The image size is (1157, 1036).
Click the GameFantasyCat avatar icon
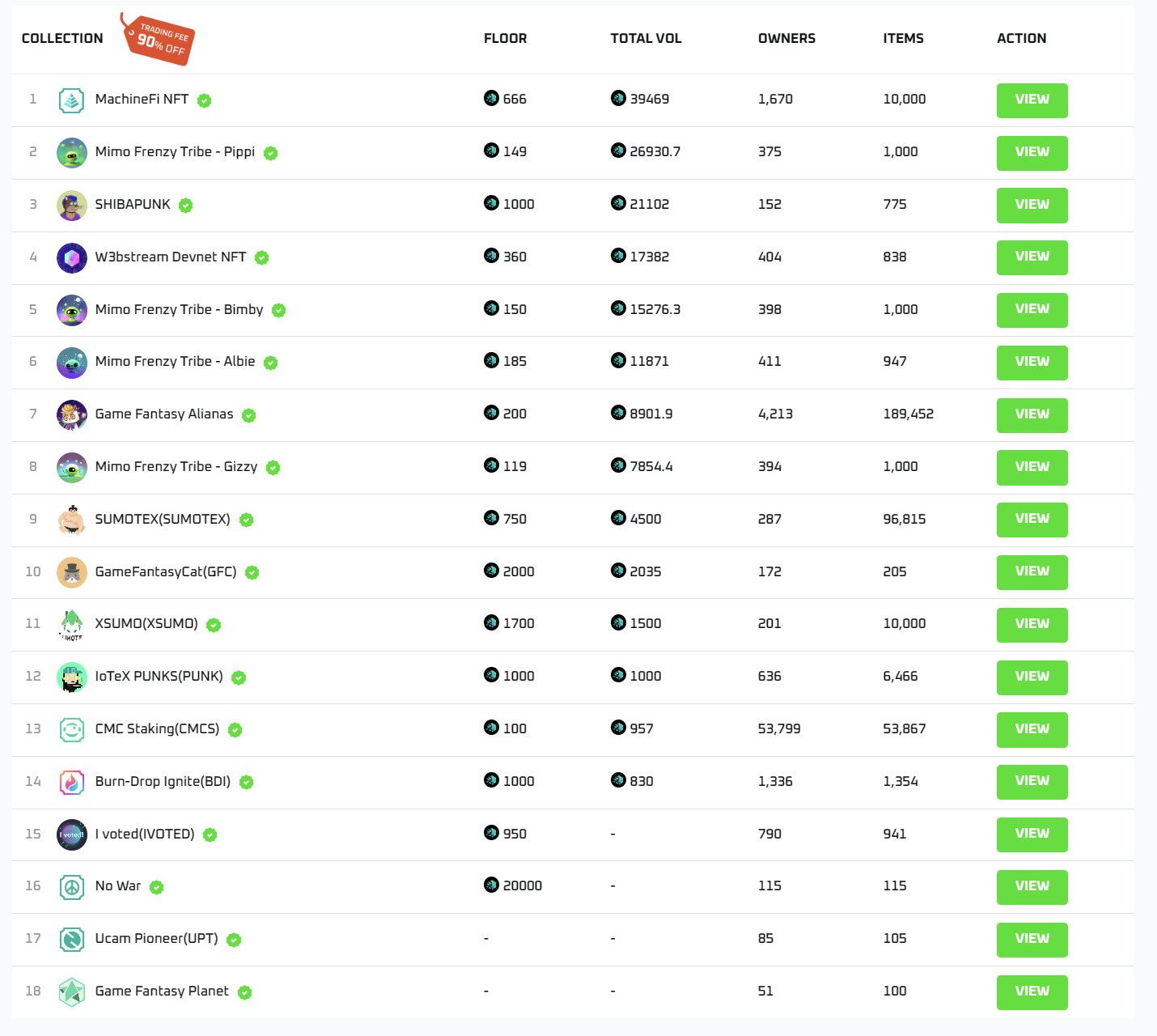(72, 572)
